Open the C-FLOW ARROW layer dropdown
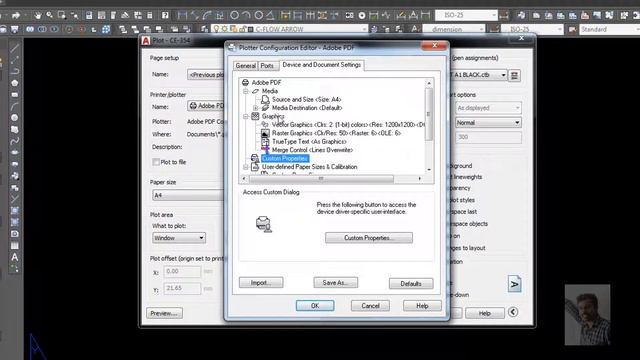 [364, 29]
